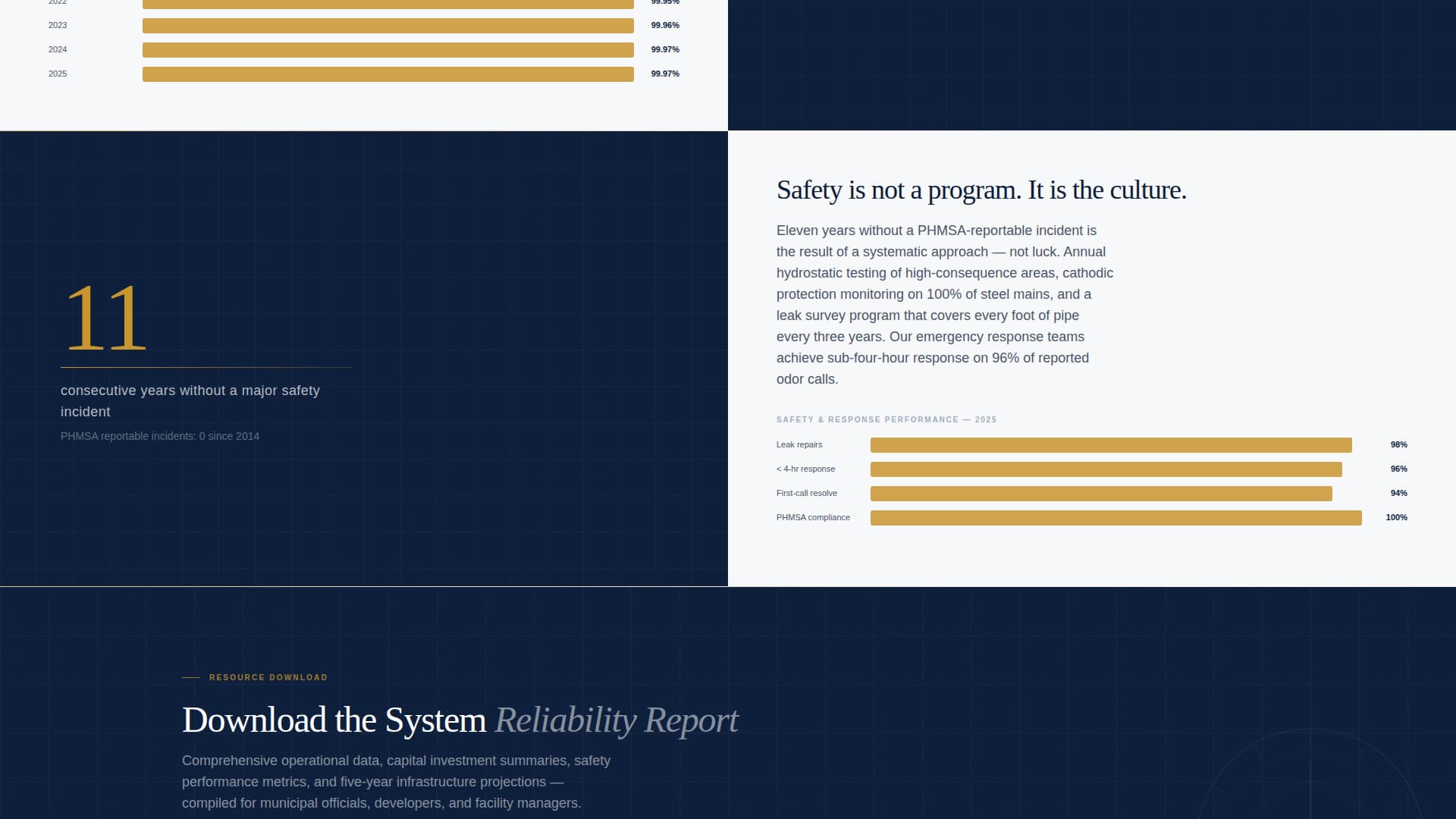This screenshot has height=819, width=1456.
Task: Click the '< 4-hr response' label
Action: pyautogui.click(x=805, y=469)
